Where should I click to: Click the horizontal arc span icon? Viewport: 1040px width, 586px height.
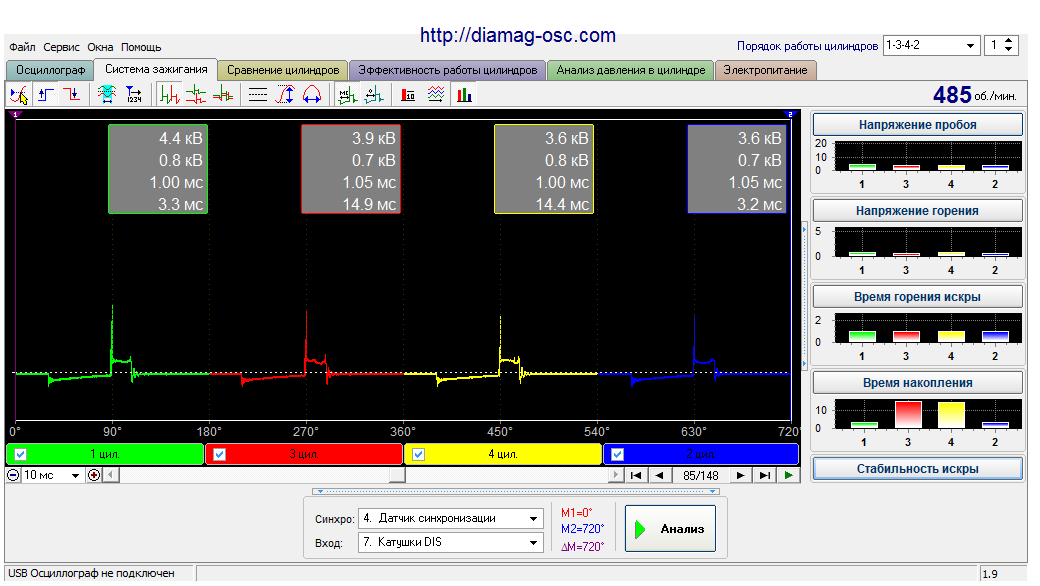tap(312, 95)
